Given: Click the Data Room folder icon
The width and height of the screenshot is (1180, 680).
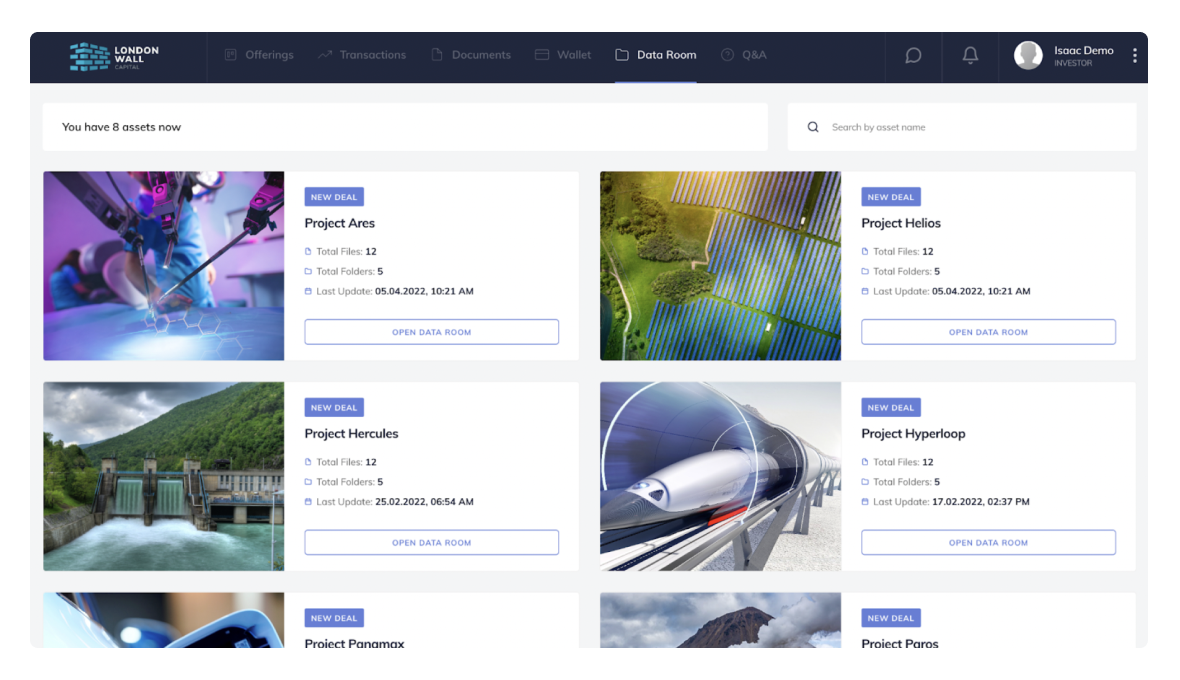Looking at the screenshot, I should tap(622, 55).
